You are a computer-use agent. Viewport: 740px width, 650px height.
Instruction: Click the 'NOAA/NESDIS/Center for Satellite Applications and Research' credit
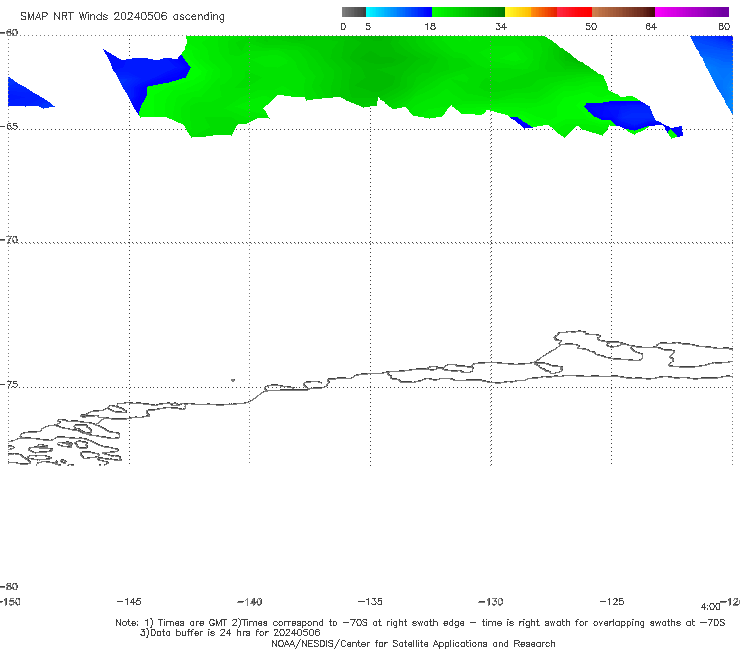tap(413, 644)
